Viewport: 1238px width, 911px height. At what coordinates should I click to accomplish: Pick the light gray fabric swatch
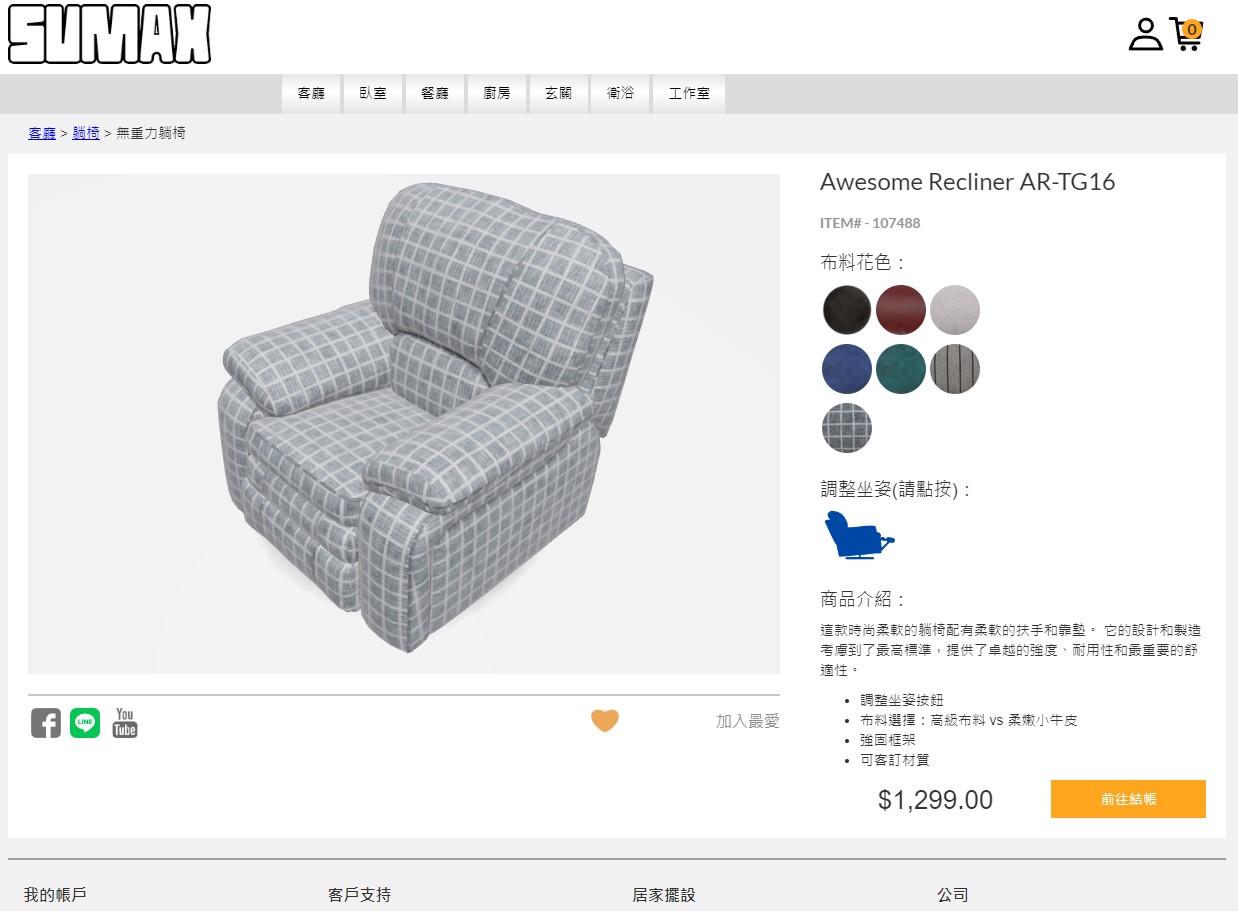coord(955,310)
